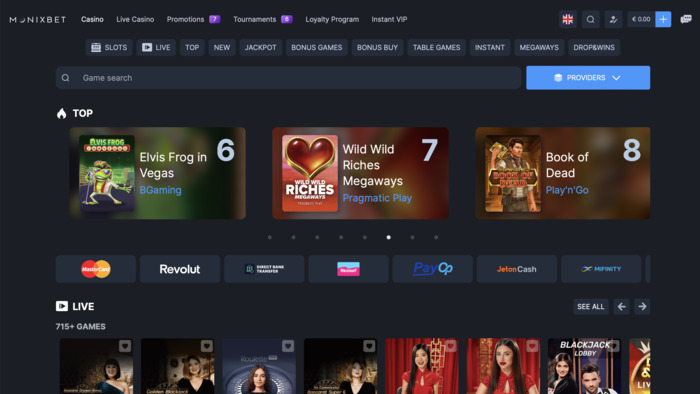Screen dimensions: 700x394
Task: Select JetonCash payment option
Action: (x=517, y=269)
